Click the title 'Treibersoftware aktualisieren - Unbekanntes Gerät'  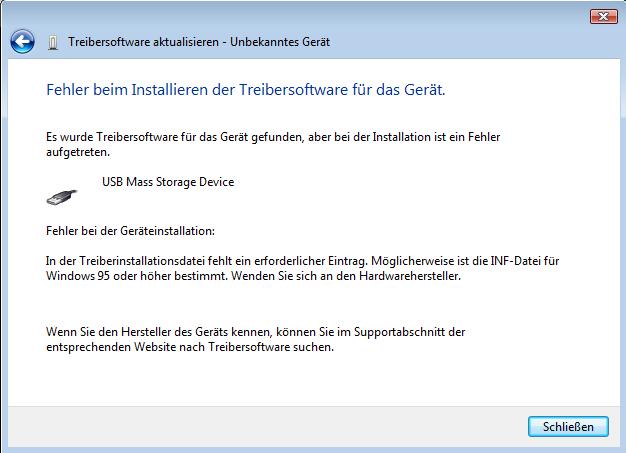point(199,42)
